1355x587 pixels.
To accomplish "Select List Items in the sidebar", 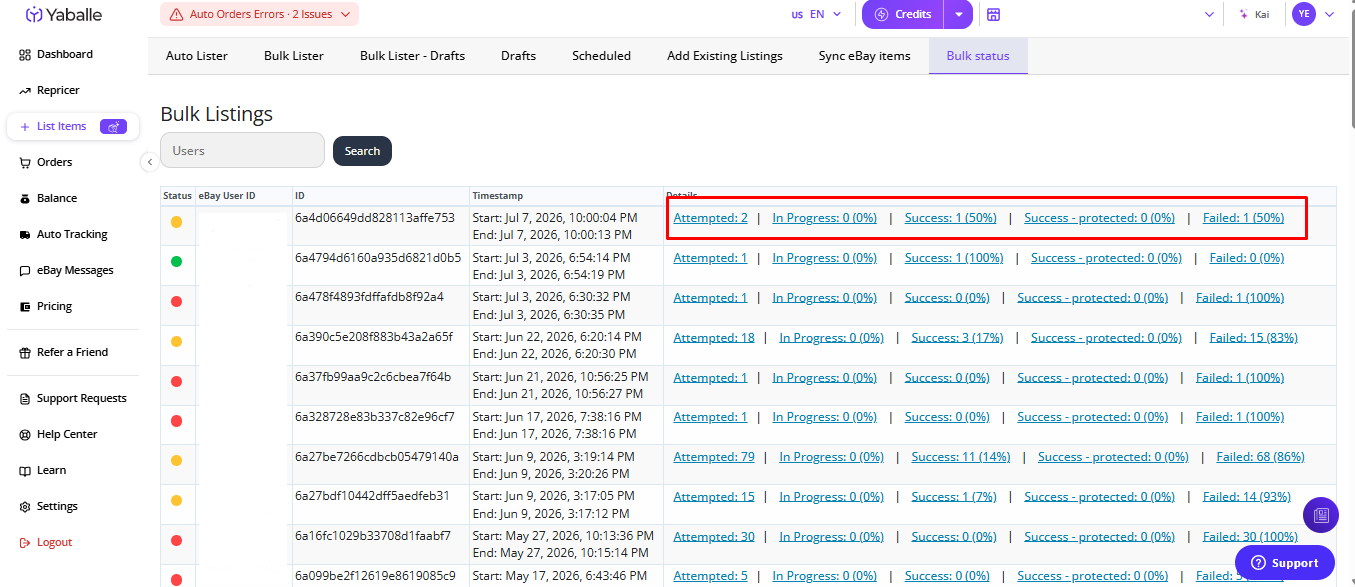I will coord(72,126).
